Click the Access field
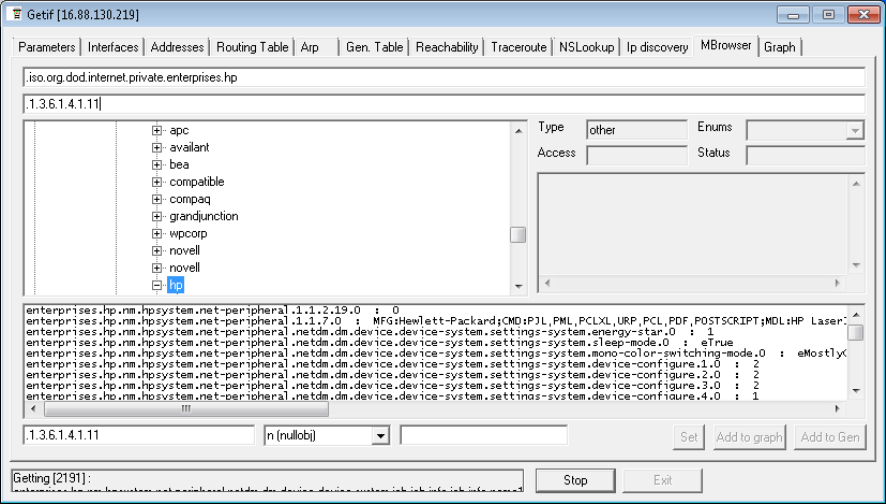Screen dimensions: 886x504 click(637, 155)
